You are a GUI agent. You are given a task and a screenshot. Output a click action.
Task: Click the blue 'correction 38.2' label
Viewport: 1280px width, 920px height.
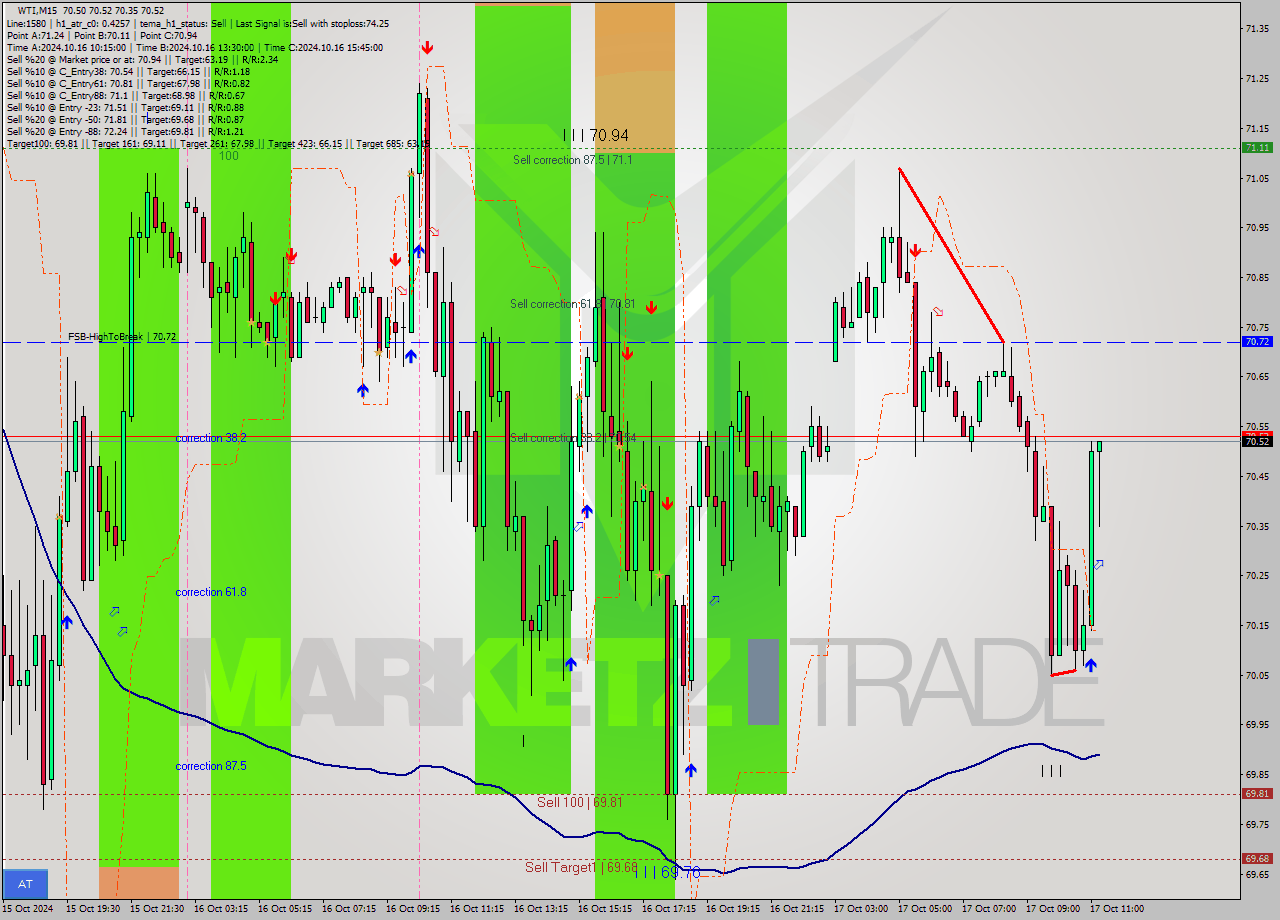[211, 438]
